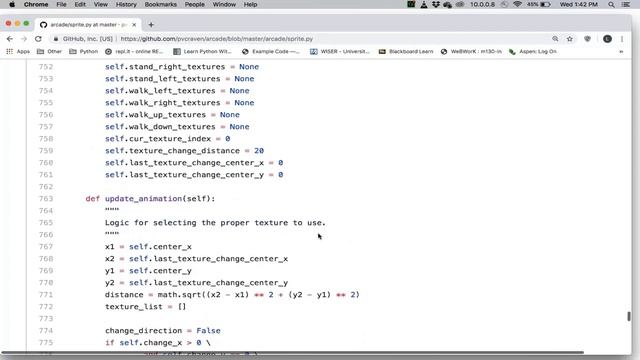Open the Learn Python bookmark
The height and width of the screenshot is (360, 640).
[202, 51]
